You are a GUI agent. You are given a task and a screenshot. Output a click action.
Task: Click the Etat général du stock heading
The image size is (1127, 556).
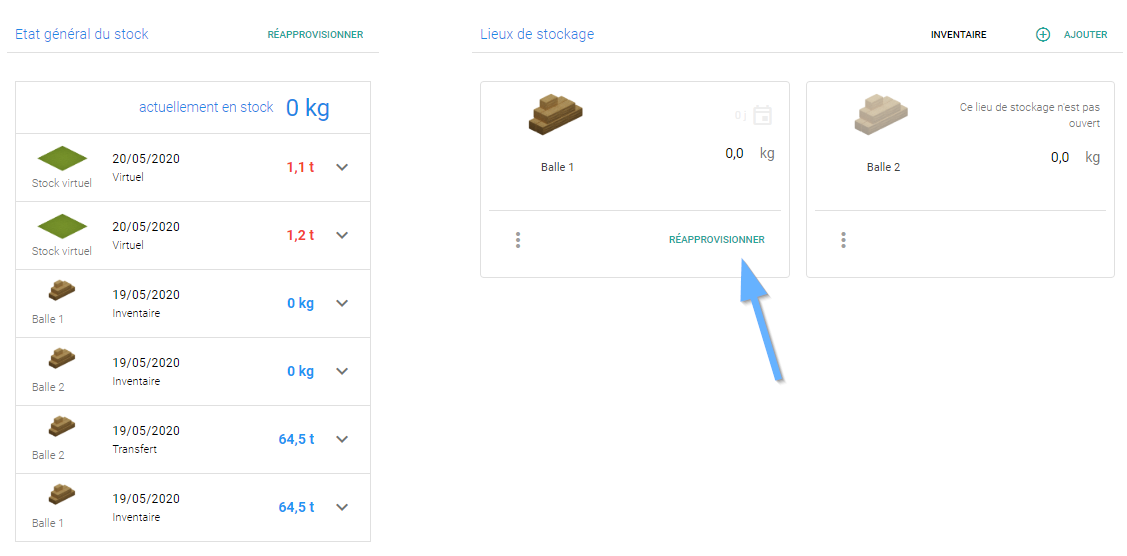[82, 34]
